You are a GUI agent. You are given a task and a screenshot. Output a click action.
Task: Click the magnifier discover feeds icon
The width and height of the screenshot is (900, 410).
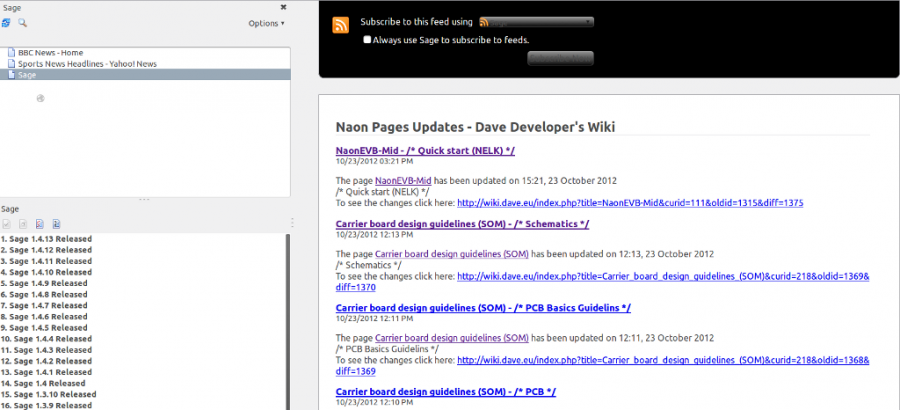(23, 22)
